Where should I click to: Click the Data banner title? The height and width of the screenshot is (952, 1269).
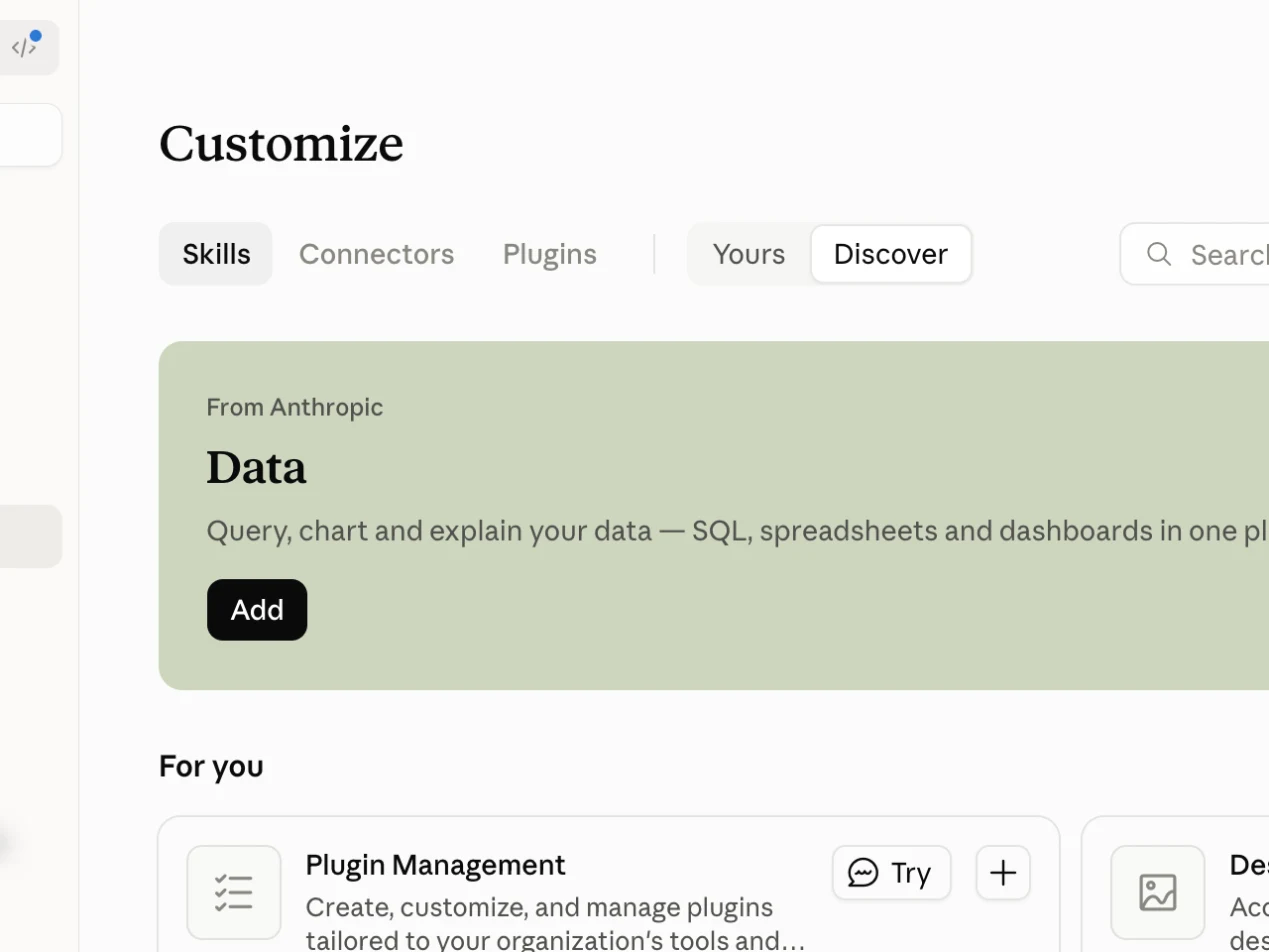click(x=256, y=467)
